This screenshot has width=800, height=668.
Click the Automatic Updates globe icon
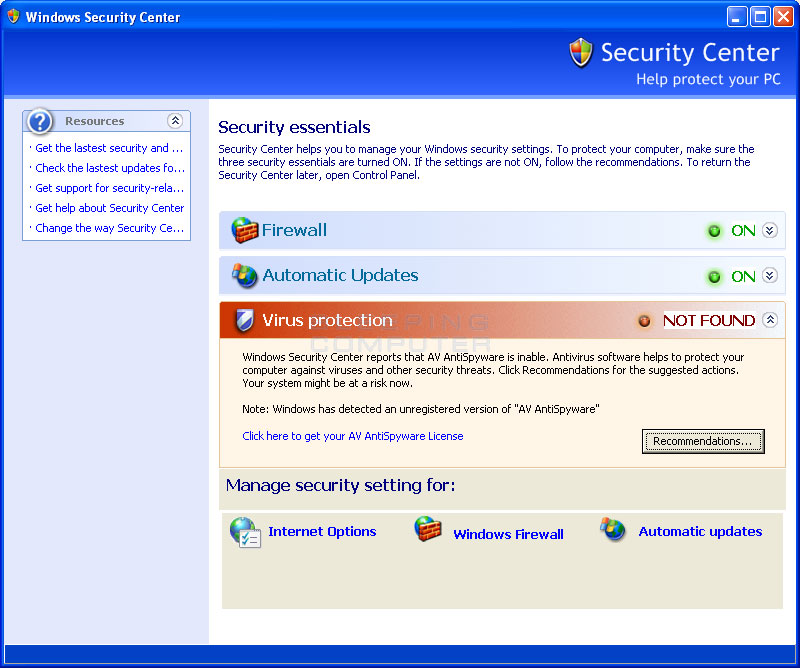(245, 275)
